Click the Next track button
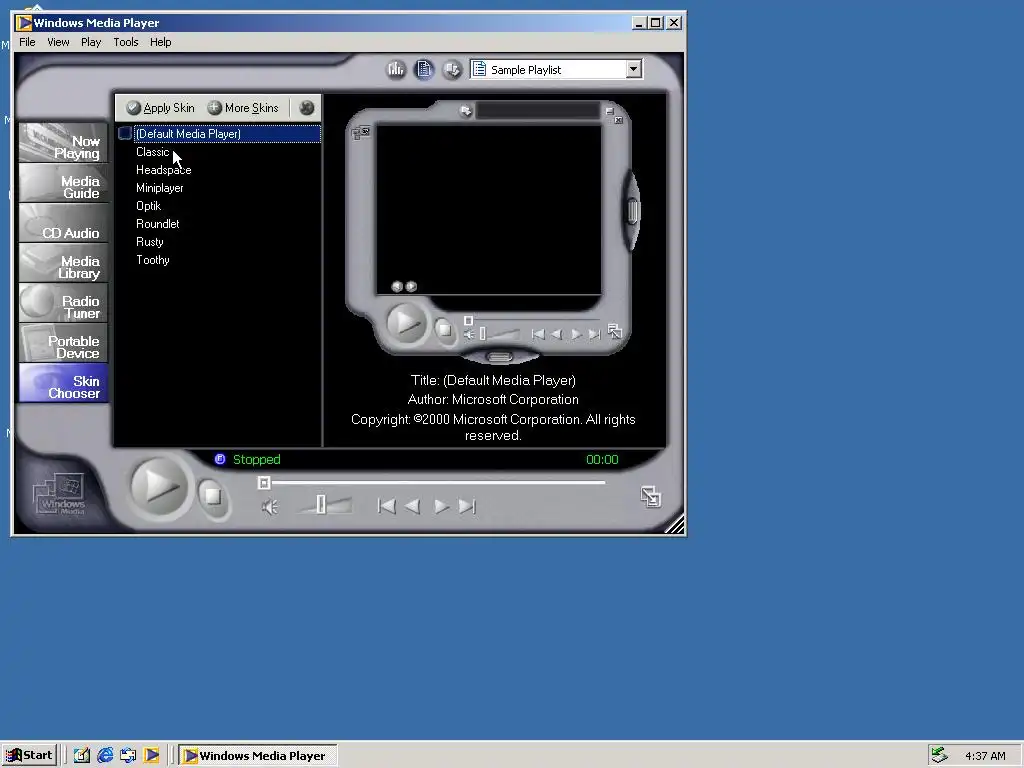1024x768 pixels. (468, 506)
